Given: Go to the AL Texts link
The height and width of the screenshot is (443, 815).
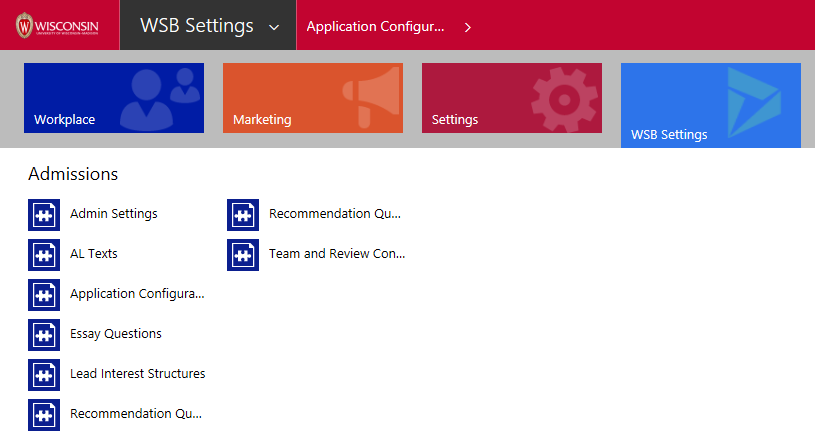Looking at the screenshot, I should click(x=94, y=254).
